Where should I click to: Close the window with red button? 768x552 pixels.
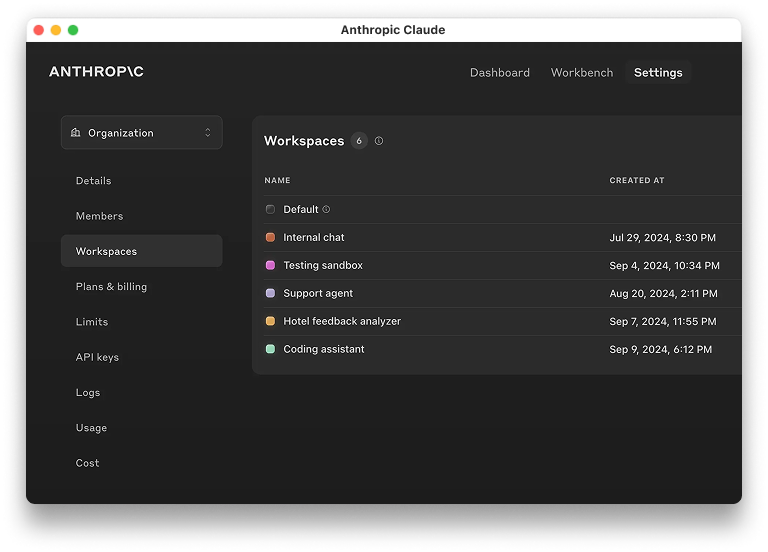click(39, 30)
